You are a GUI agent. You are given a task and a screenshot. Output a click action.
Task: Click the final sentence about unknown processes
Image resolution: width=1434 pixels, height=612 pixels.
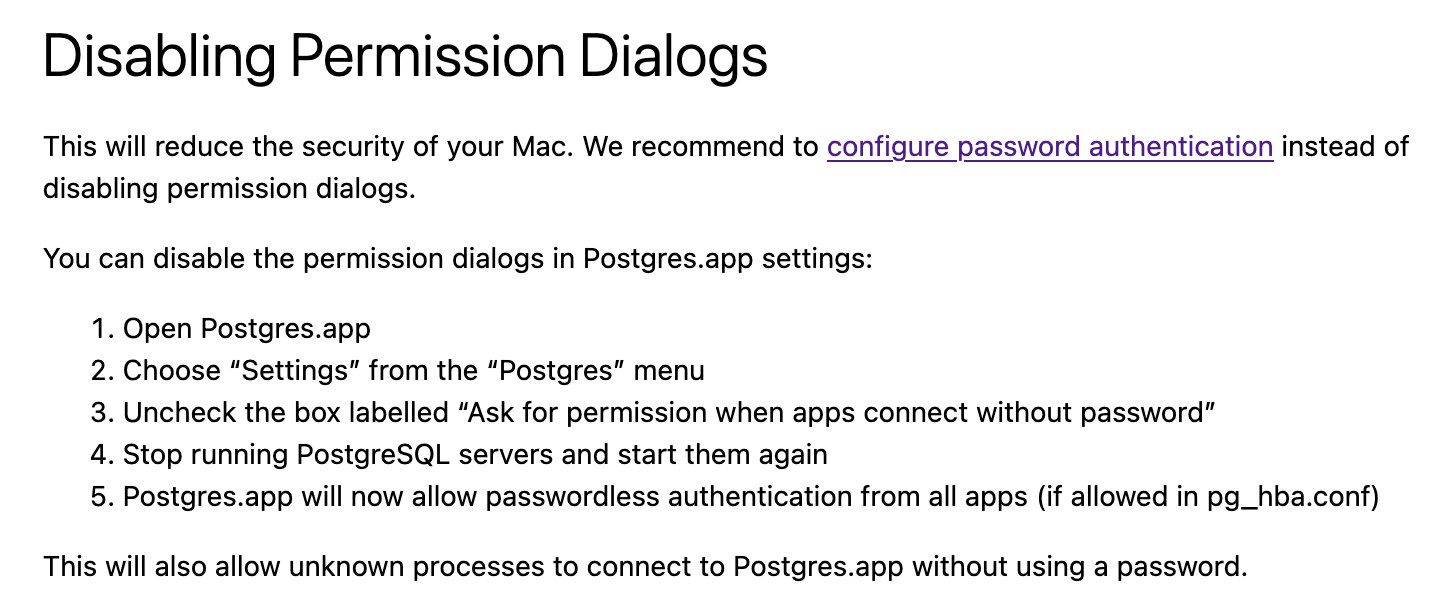coord(645,567)
